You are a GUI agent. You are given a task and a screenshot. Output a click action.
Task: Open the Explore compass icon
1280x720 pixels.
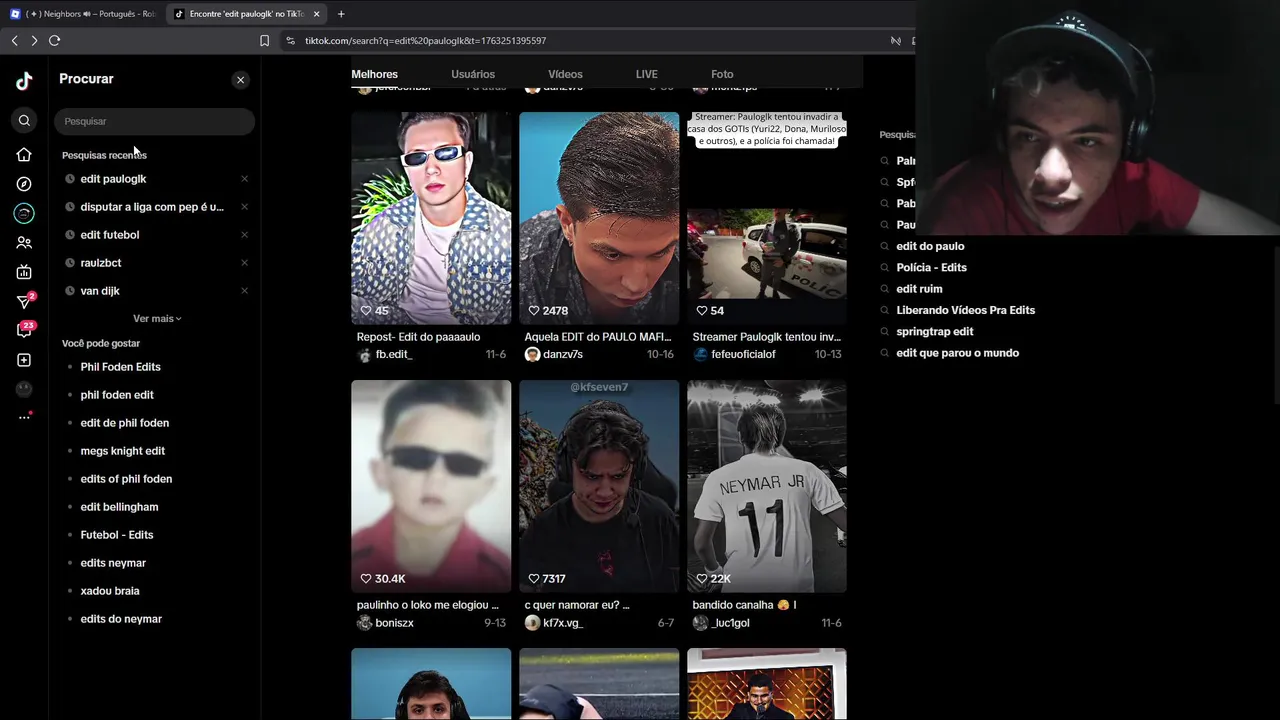click(24, 184)
